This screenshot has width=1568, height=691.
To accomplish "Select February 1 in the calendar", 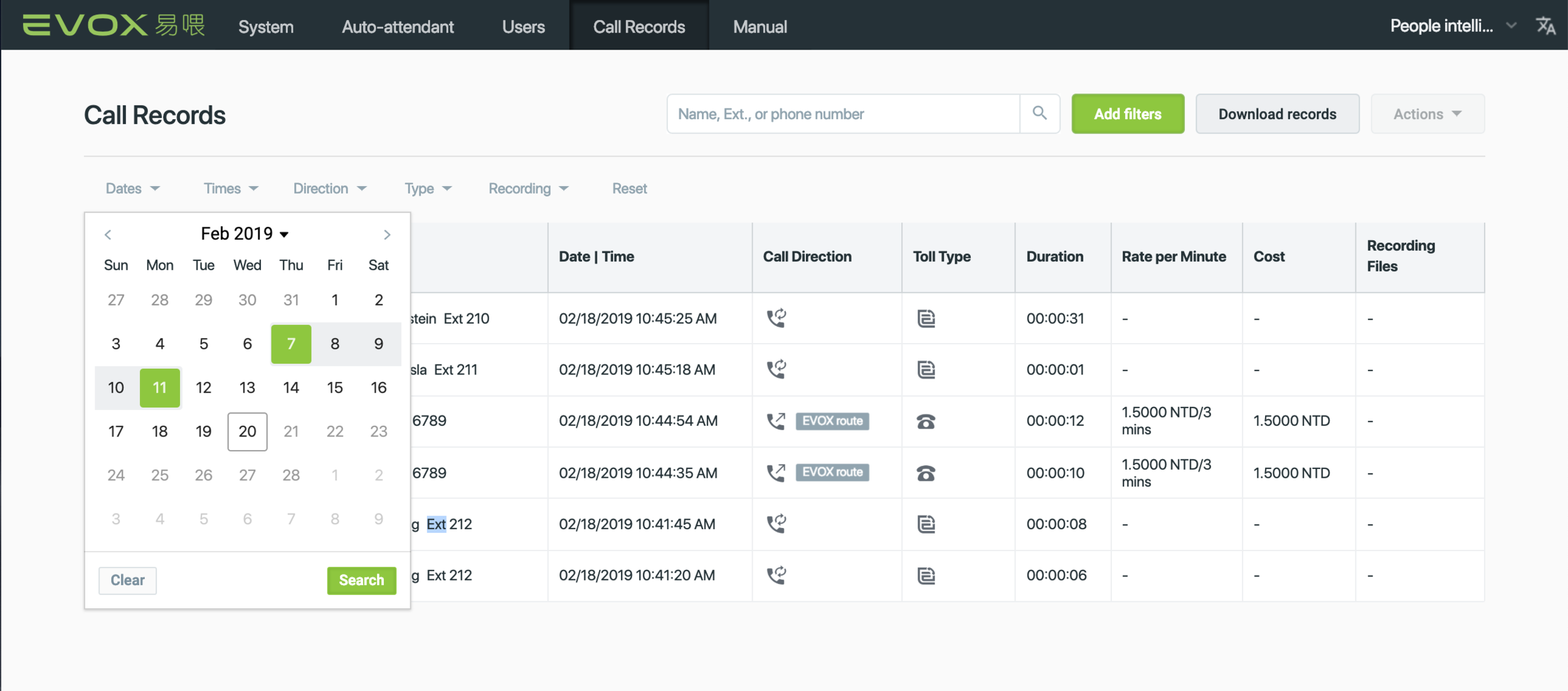I will [x=335, y=300].
